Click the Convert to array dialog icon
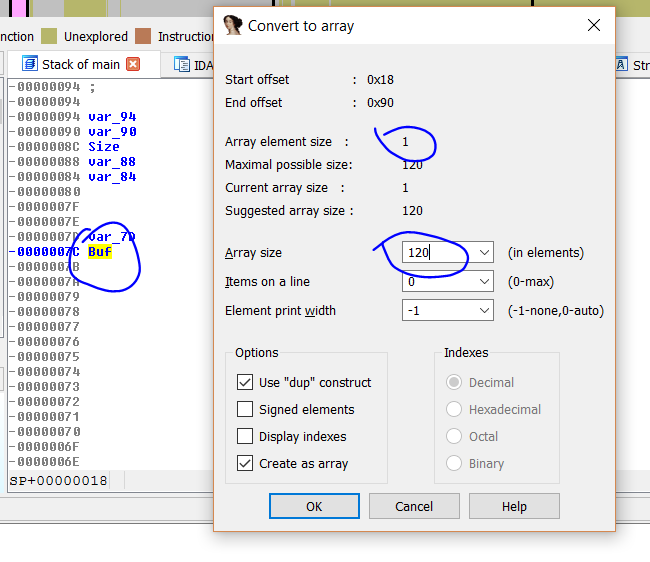 [233, 26]
